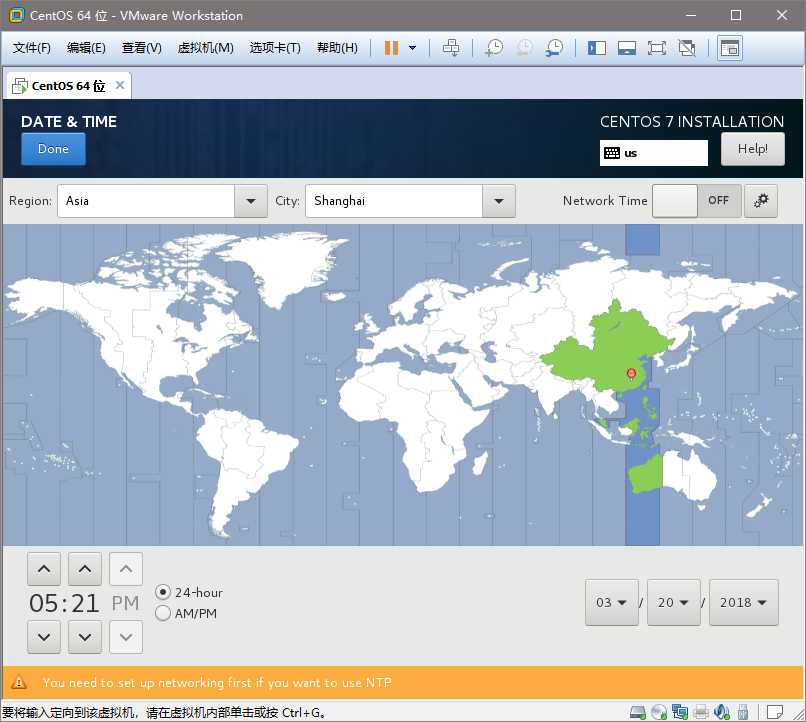Viewport: 806px width, 722px height.
Task: Click the send Ctrl+Alt+Del toolbar icon
Action: point(451,48)
